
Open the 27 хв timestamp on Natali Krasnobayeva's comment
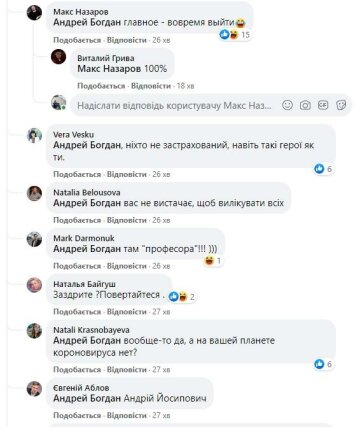pos(161,370)
